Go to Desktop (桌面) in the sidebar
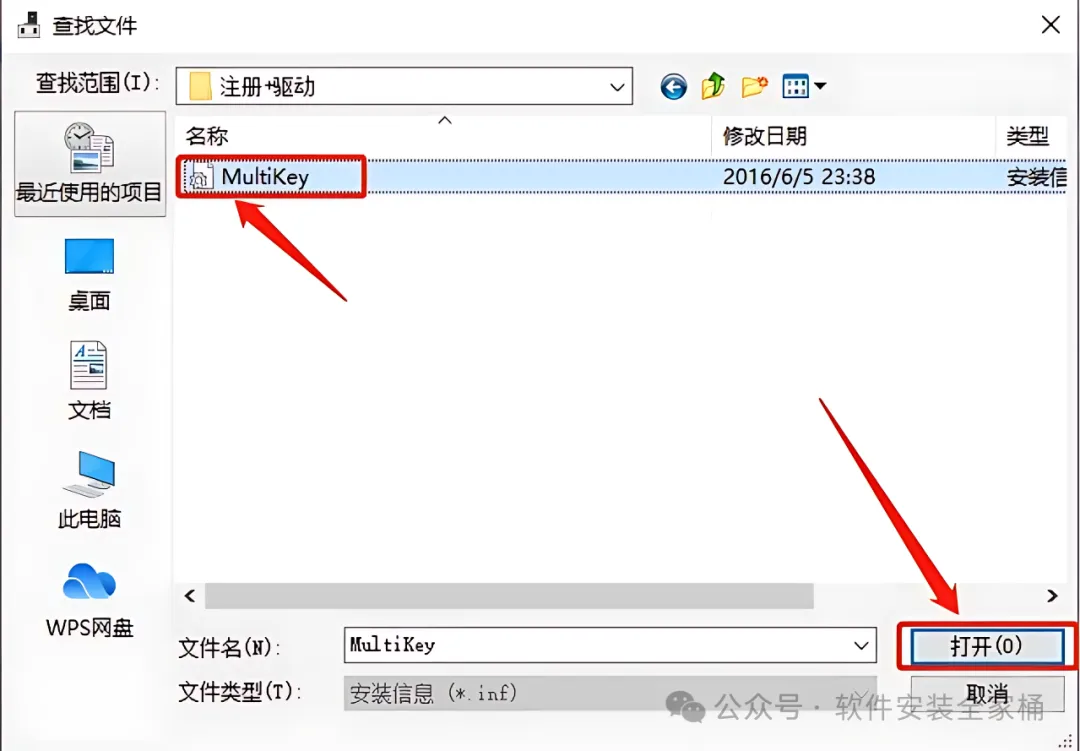Image resolution: width=1080 pixels, height=751 pixels. coord(90,274)
